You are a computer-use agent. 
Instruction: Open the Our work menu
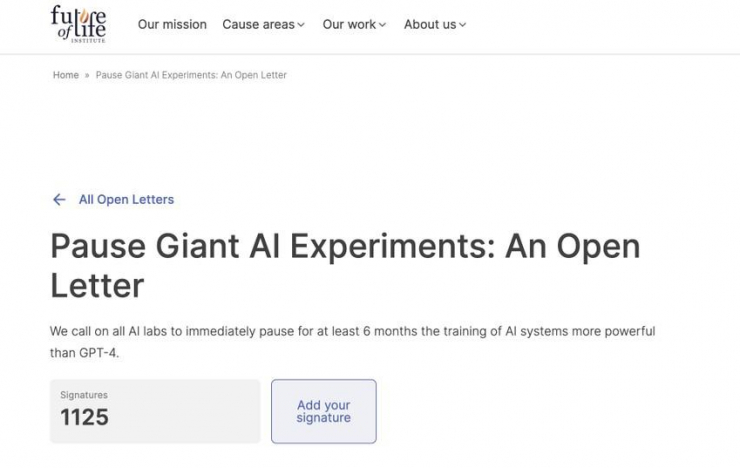pyautogui.click(x=354, y=25)
